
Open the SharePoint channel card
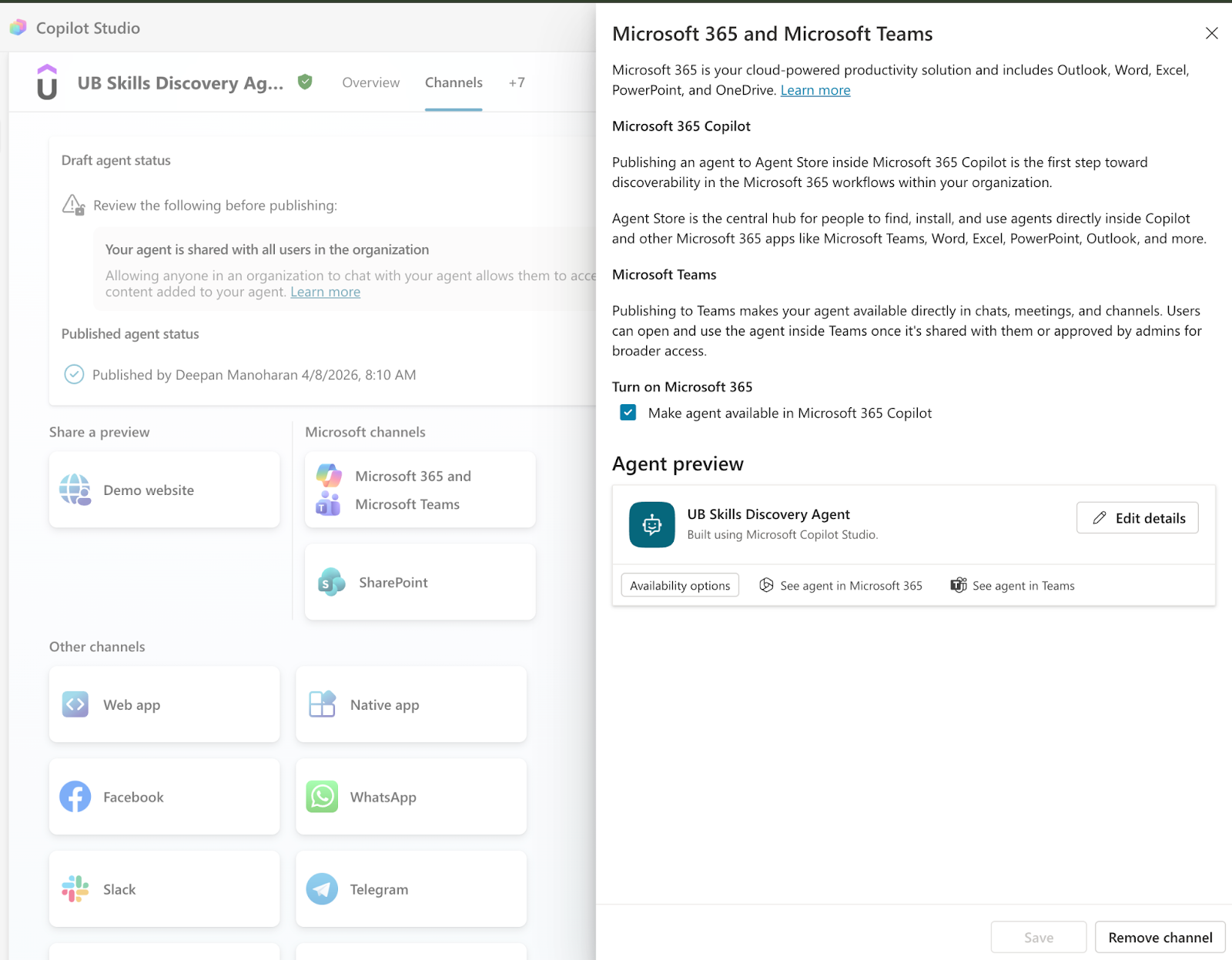pos(420,582)
